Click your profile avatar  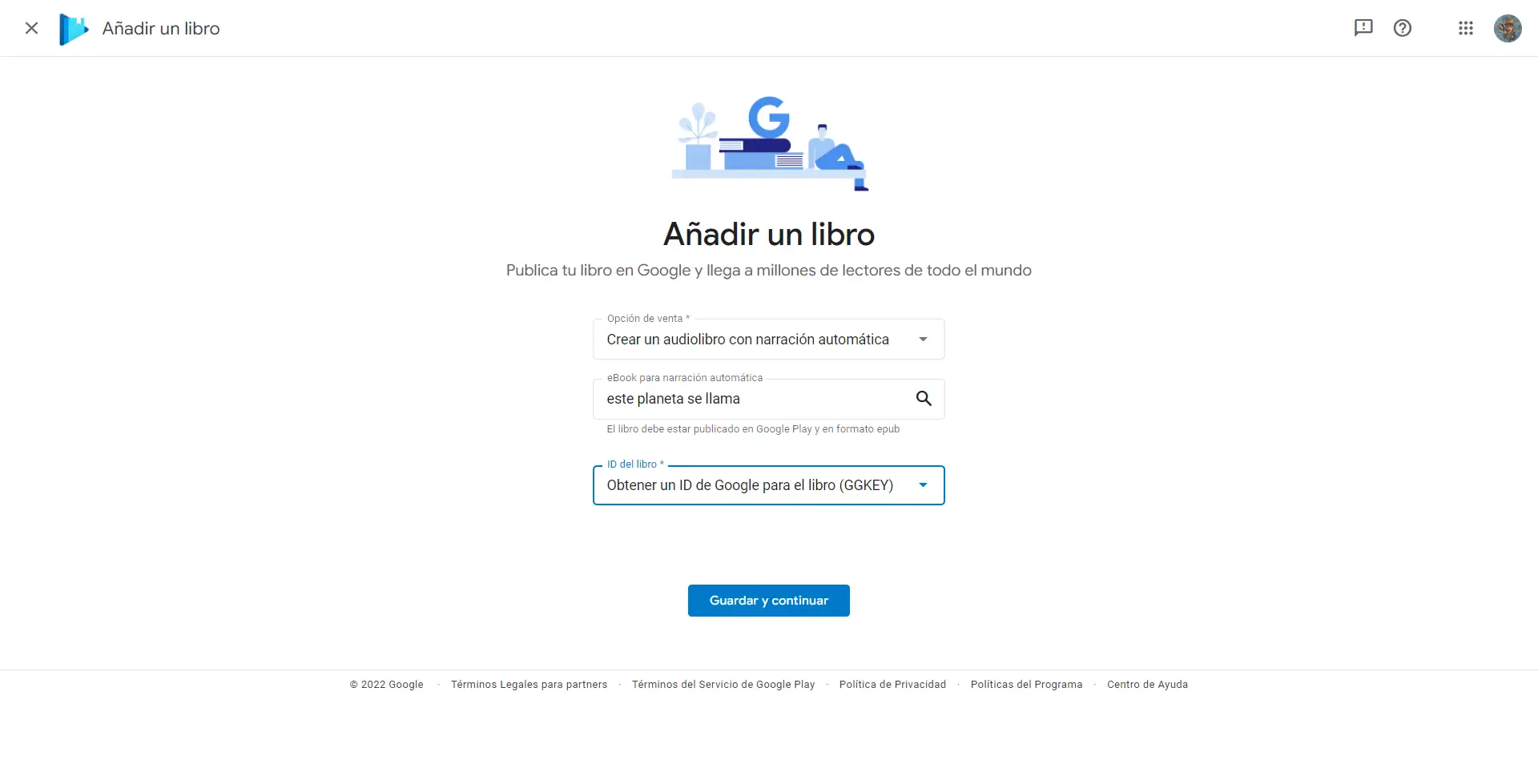[x=1509, y=28]
